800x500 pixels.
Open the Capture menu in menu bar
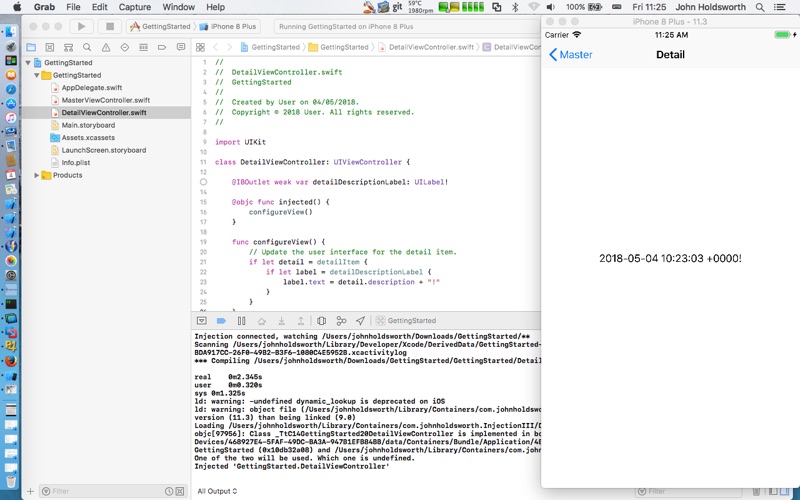pyautogui.click(x=135, y=7)
